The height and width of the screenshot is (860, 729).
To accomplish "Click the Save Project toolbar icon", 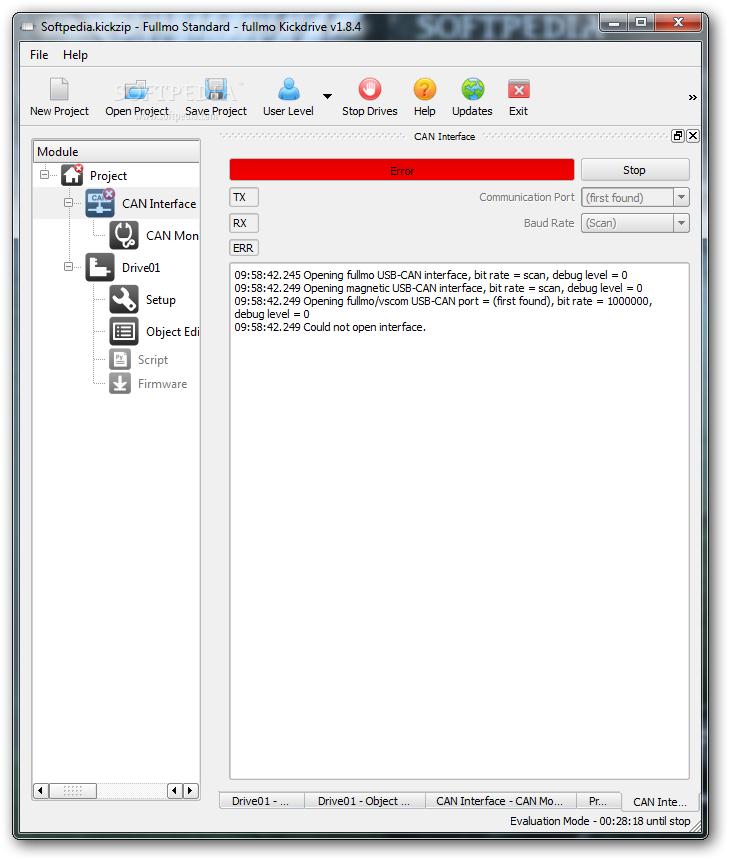I will (x=216, y=89).
